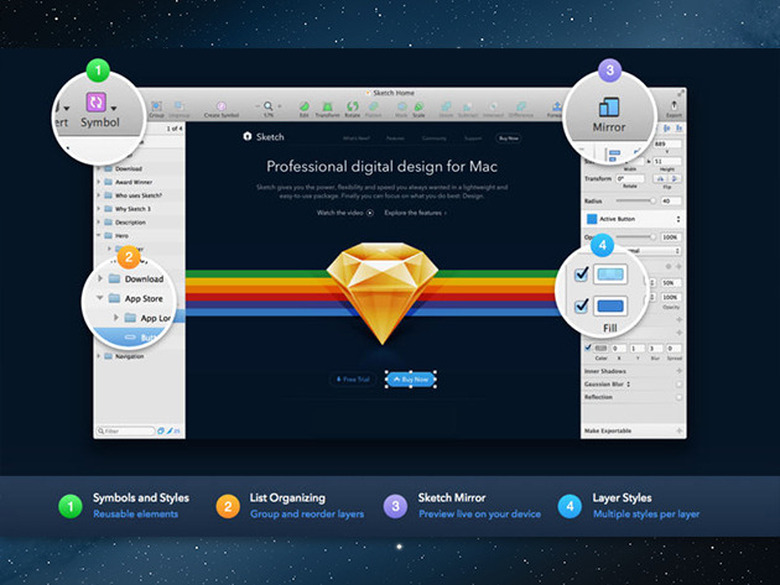Click the Scale tool icon
The height and width of the screenshot is (585, 780).
tap(419, 105)
